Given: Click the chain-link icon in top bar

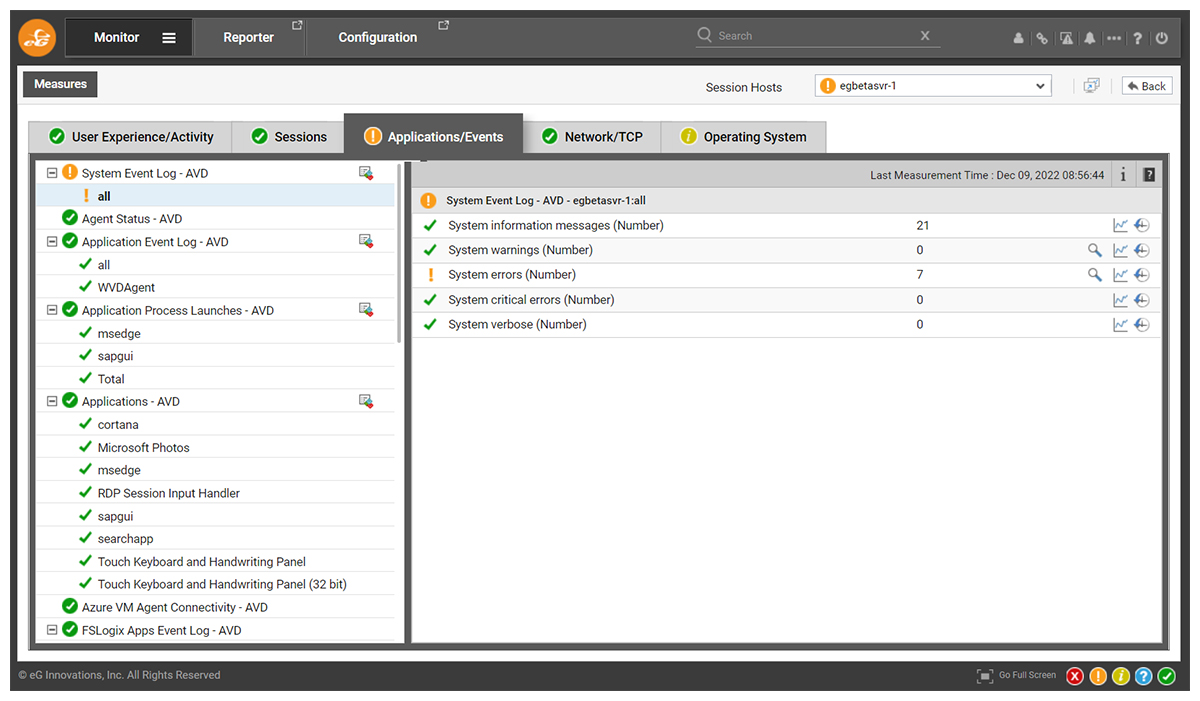Looking at the screenshot, I should [1042, 38].
